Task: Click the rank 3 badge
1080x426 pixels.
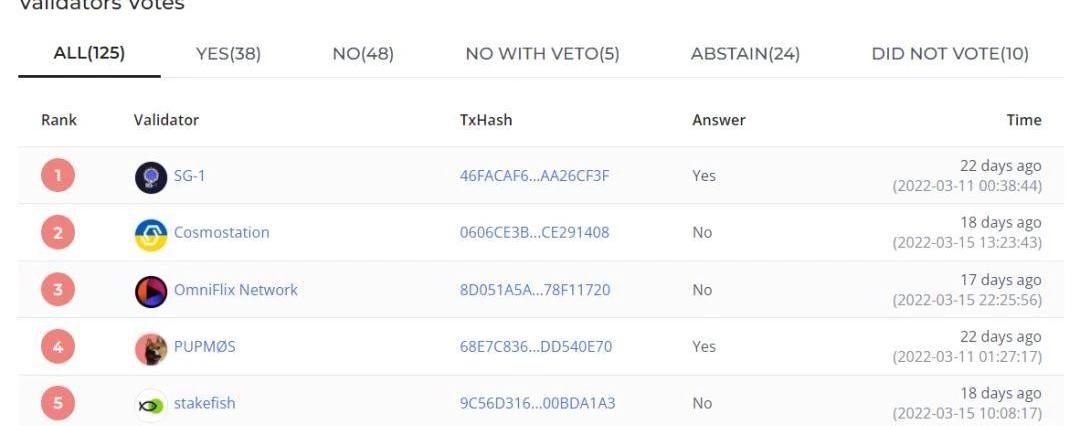Action: [58, 290]
